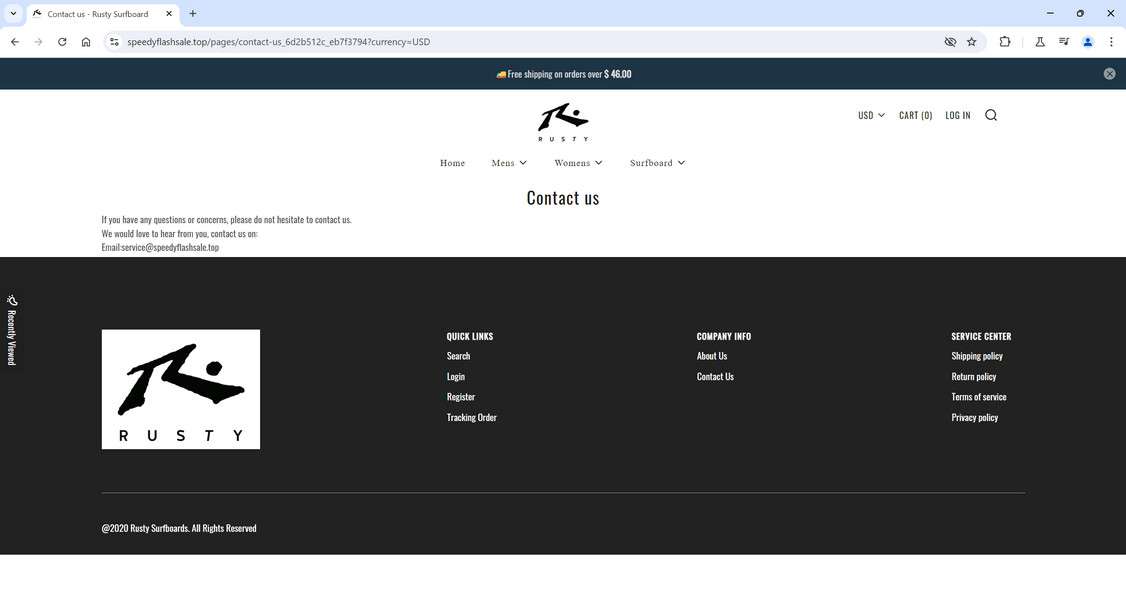Restore the browser window size
Viewport: 1126px width, 602px height.
1080,14
